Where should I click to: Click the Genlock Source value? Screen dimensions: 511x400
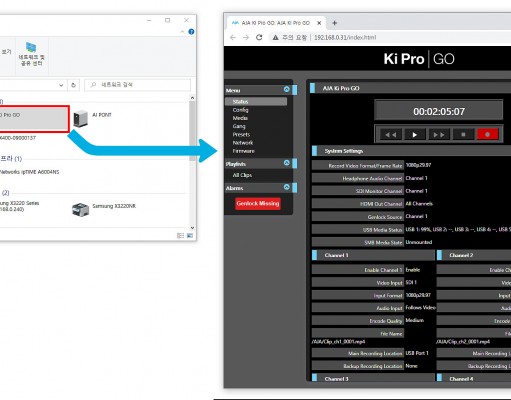(416, 216)
